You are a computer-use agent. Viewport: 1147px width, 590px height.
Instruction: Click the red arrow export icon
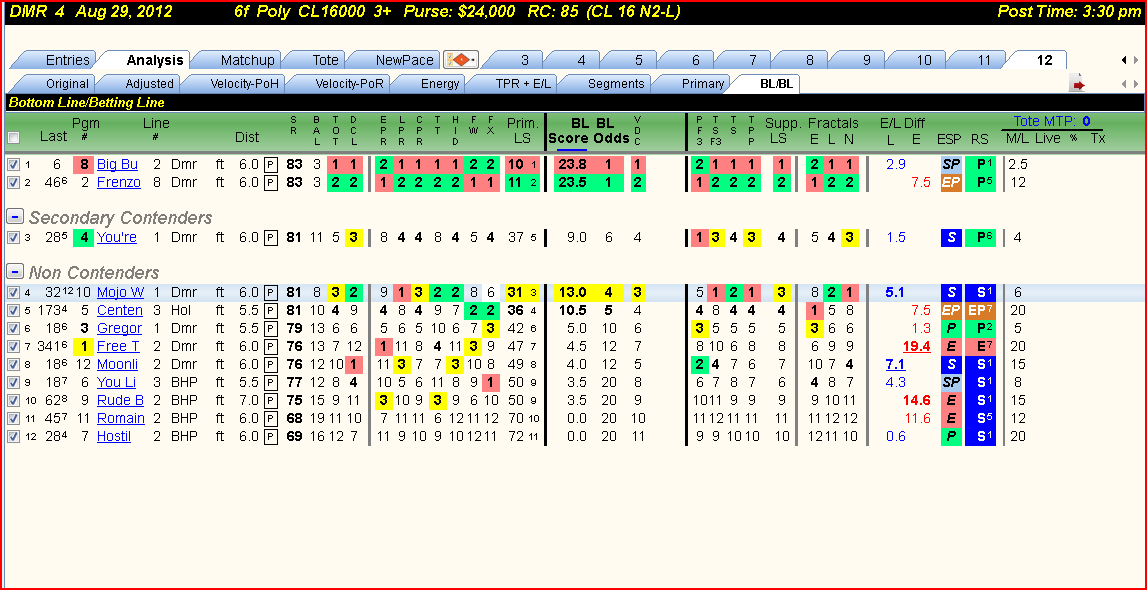click(1078, 85)
